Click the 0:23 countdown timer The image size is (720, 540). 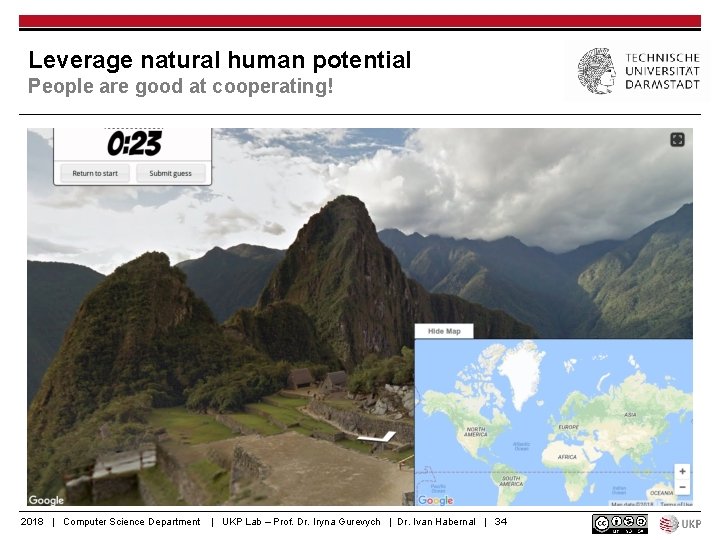coord(134,144)
